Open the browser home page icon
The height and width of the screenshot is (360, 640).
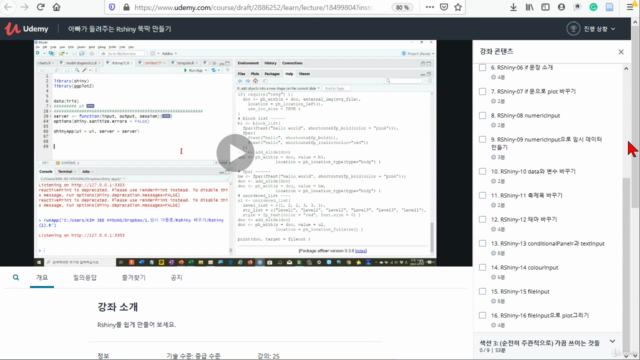point(56,7)
